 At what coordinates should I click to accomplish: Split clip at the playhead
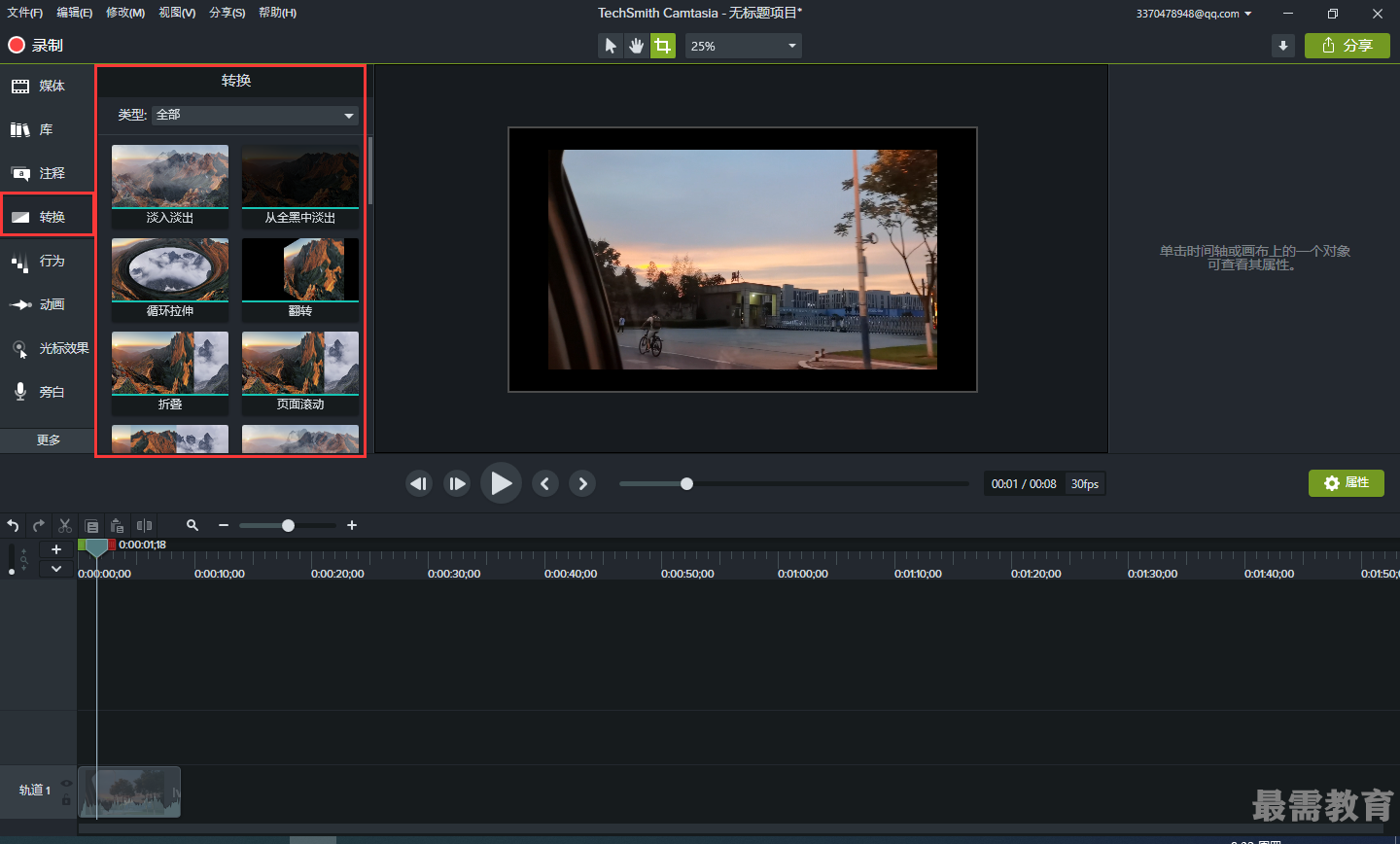pyautogui.click(x=144, y=525)
